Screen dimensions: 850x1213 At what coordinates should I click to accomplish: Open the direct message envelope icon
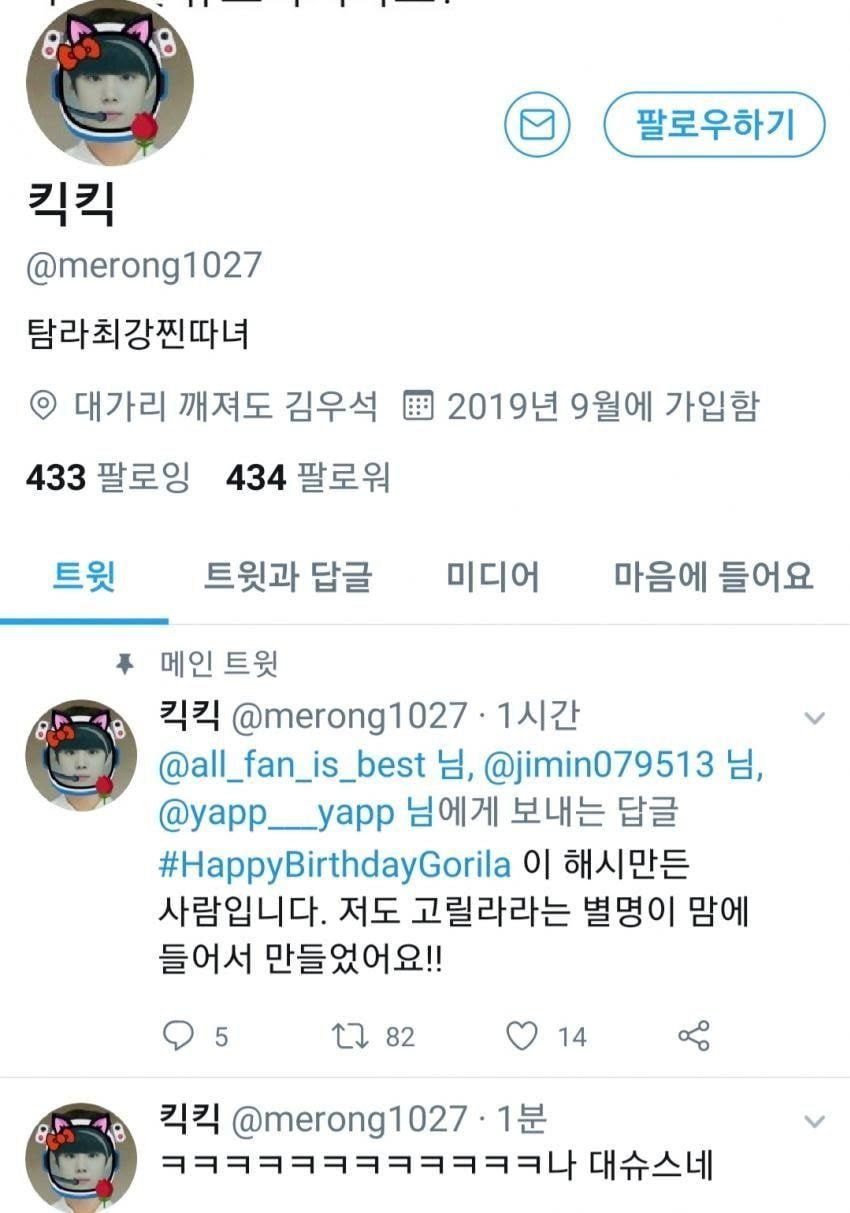point(537,125)
